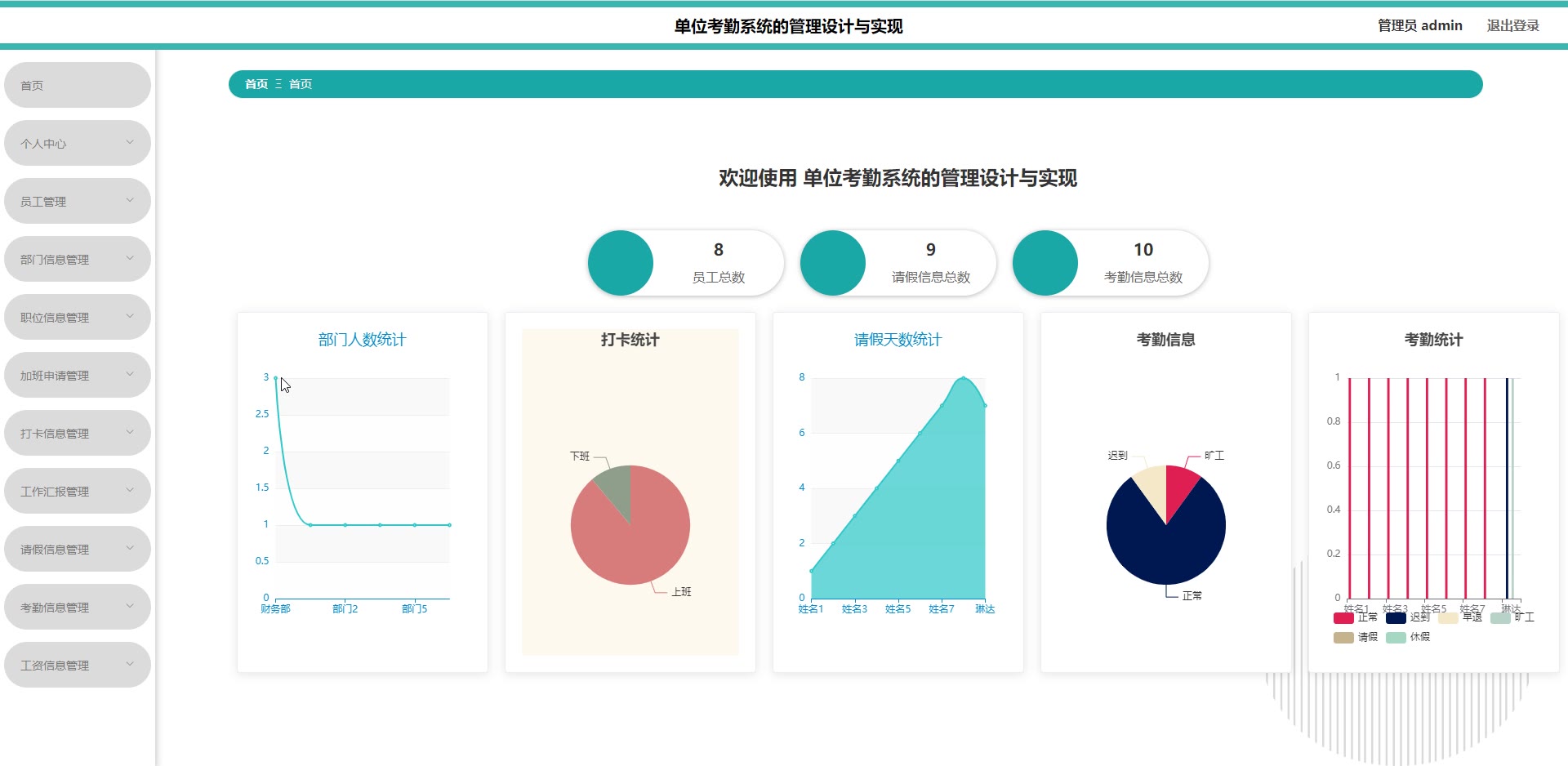The image size is (1568, 766).
Task: Click the teal circle beside 请假信息总数
Action: (833, 263)
